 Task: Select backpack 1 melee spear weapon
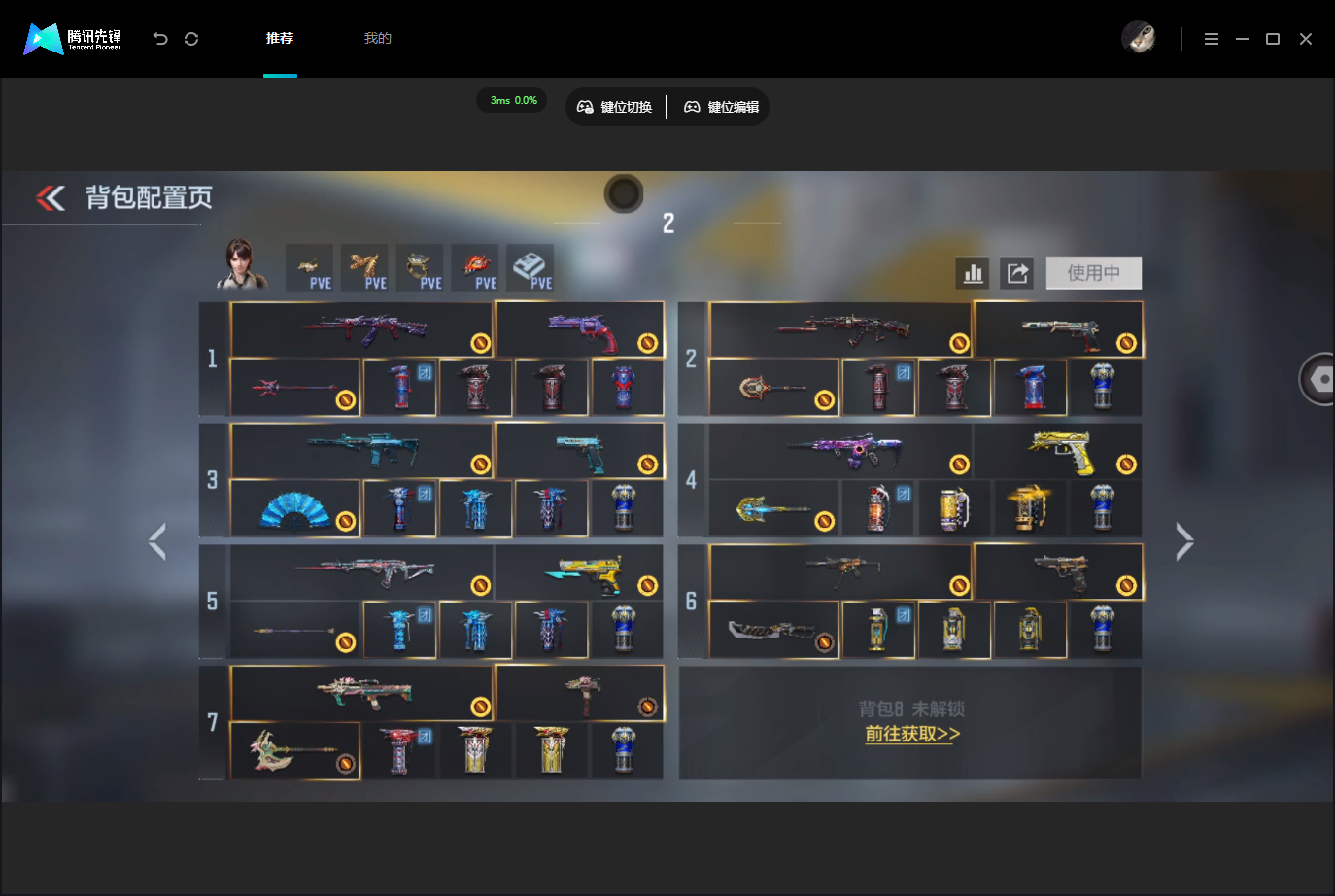(295, 388)
